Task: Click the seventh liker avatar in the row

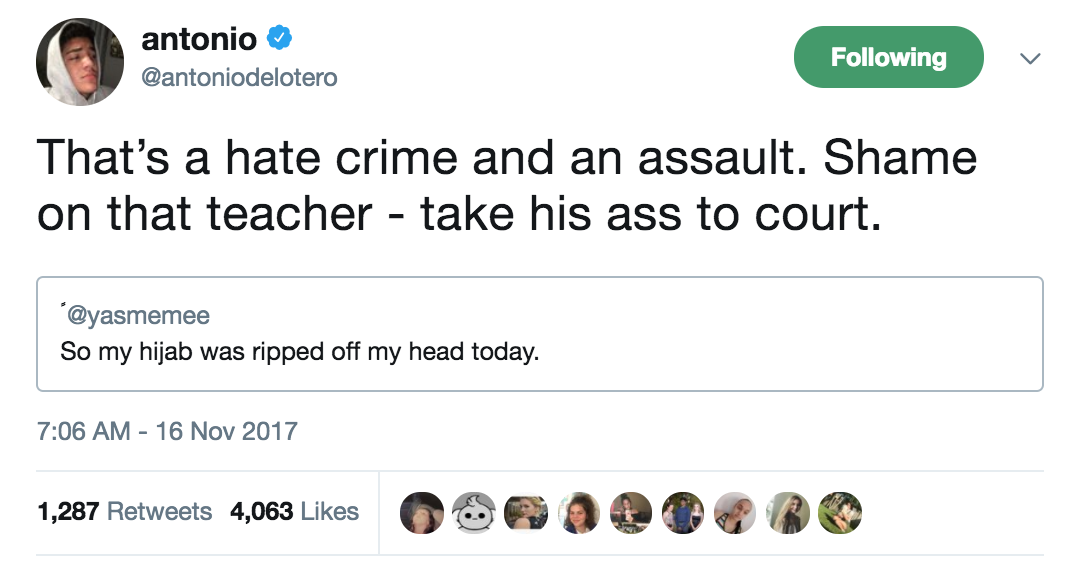Action: [735, 512]
